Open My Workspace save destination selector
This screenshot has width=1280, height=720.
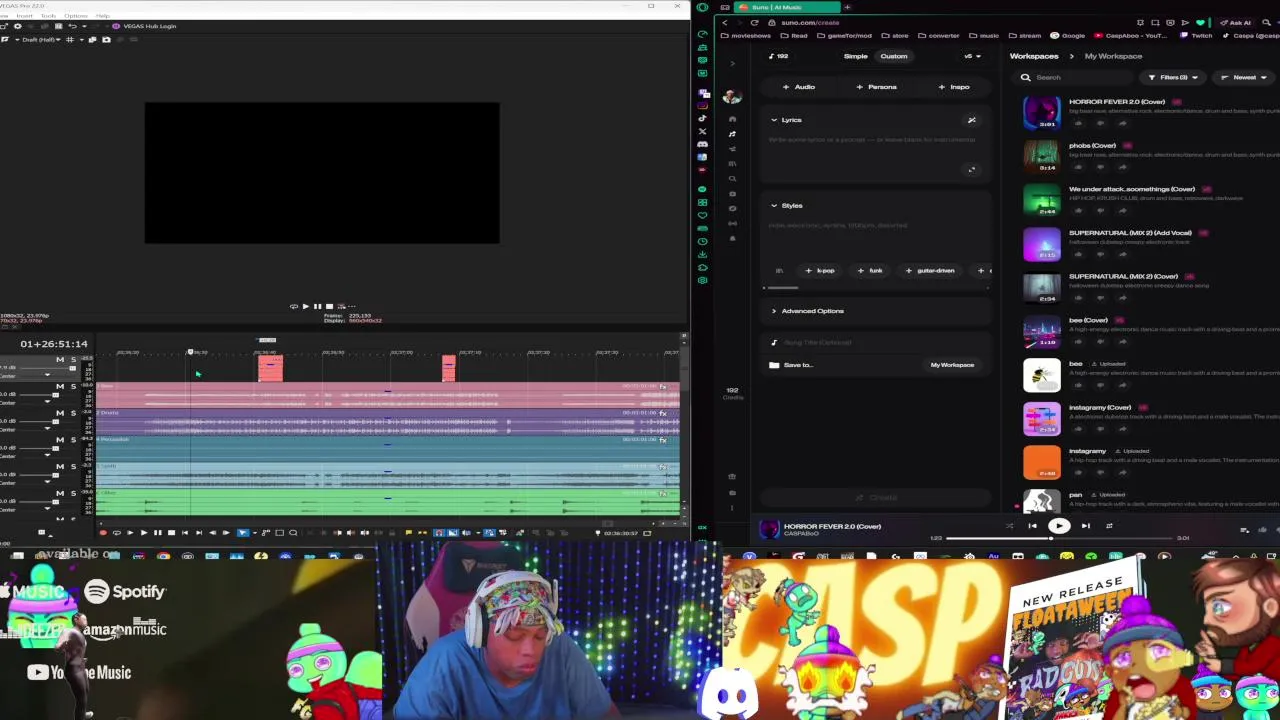coord(952,365)
